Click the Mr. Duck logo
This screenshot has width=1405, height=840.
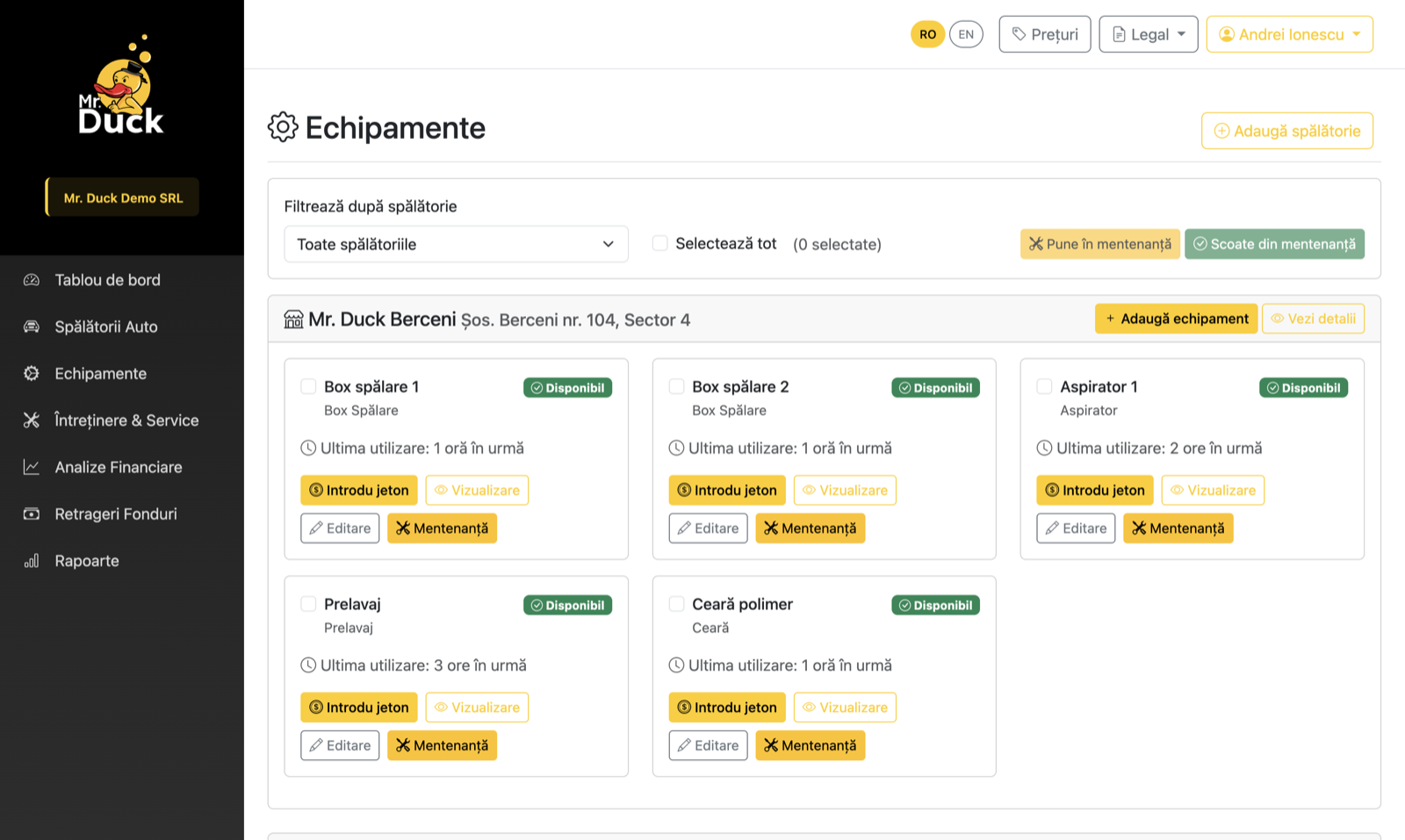pyautogui.click(x=121, y=85)
